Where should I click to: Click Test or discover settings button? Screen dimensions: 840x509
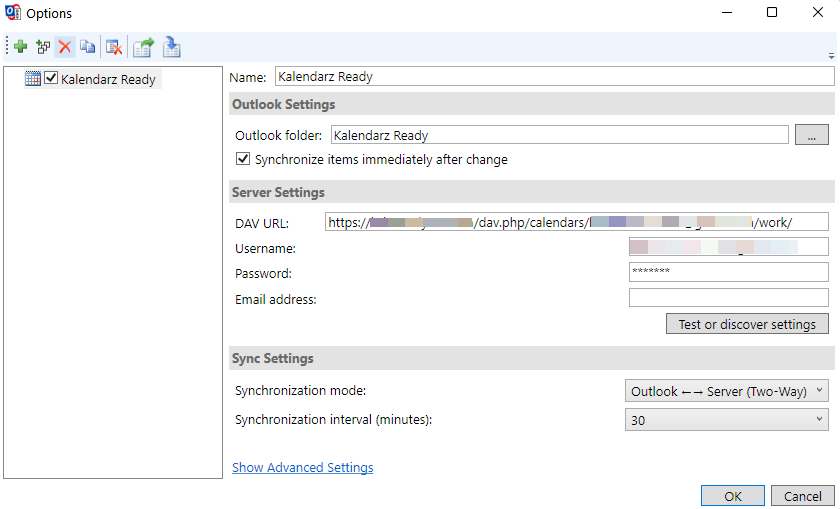tap(747, 324)
